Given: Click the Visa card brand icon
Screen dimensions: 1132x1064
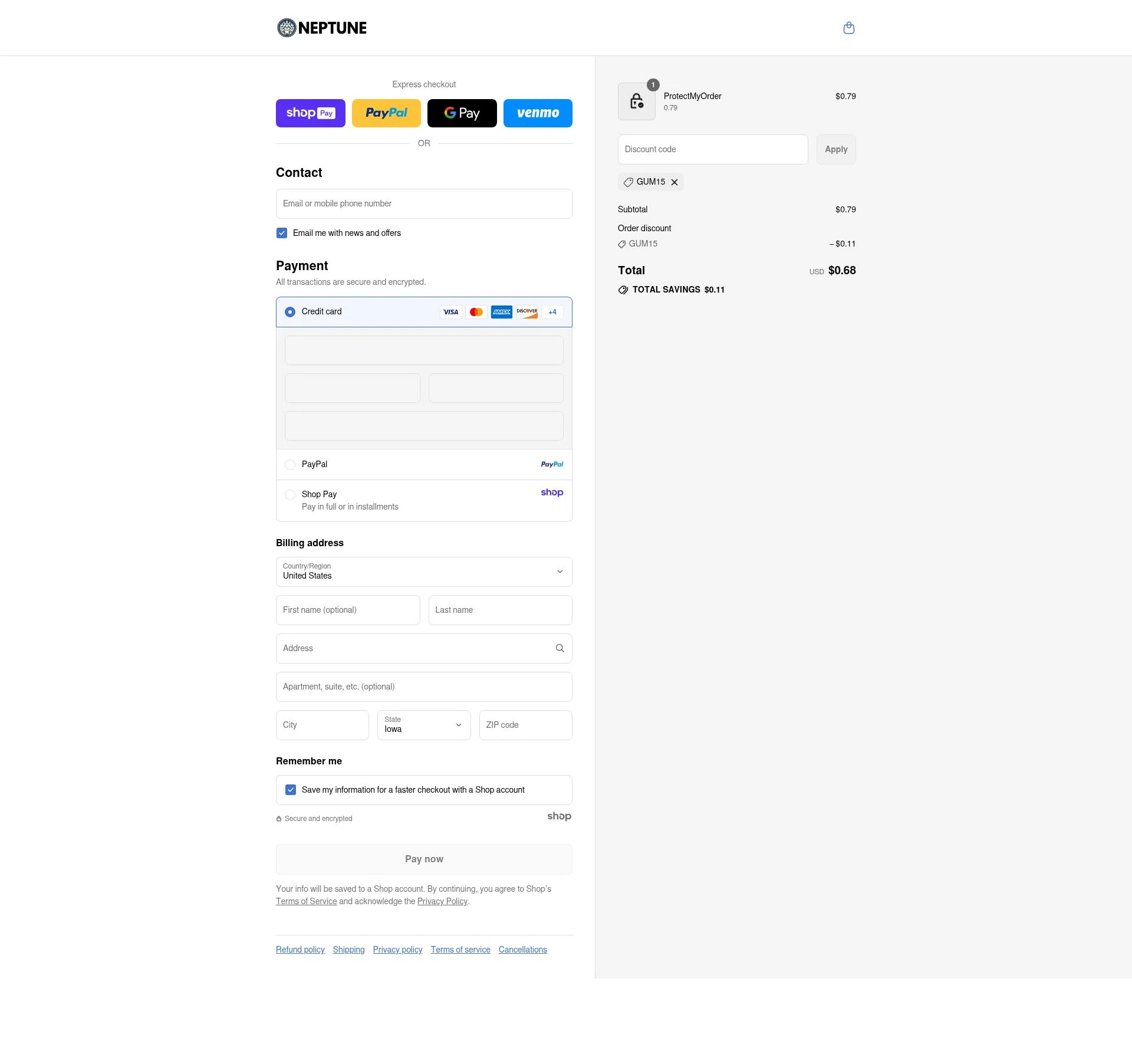Looking at the screenshot, I should pos(451,312).
